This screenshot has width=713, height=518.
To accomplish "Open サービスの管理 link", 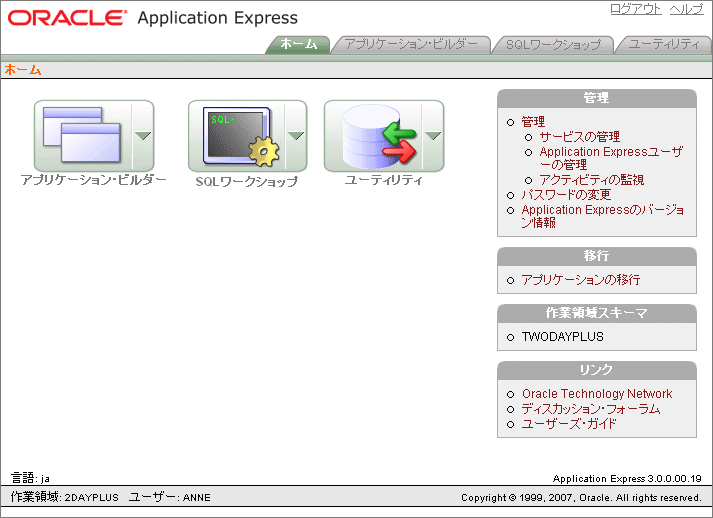I will [579, 137].
